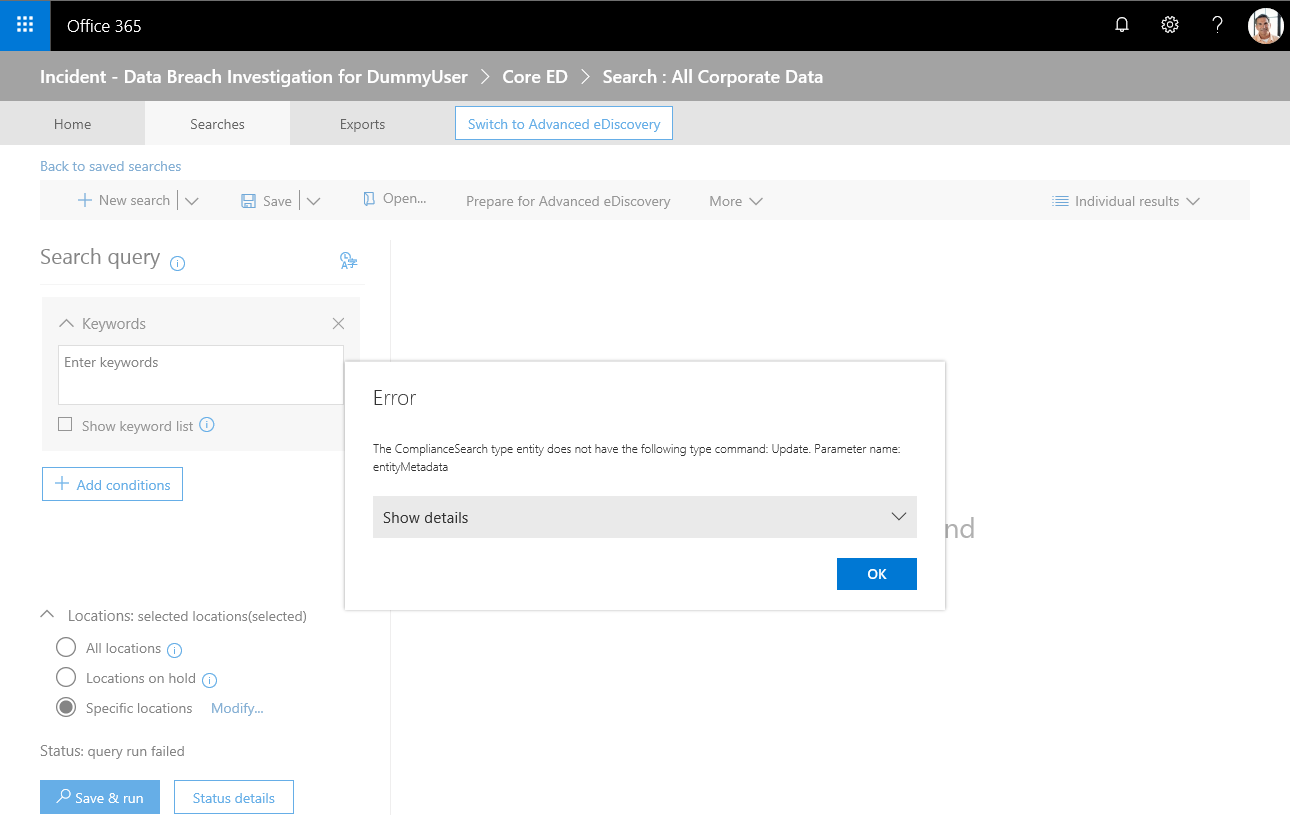Open the user profile picture
Screen dimensions: 1290x824
point(1265,26)
